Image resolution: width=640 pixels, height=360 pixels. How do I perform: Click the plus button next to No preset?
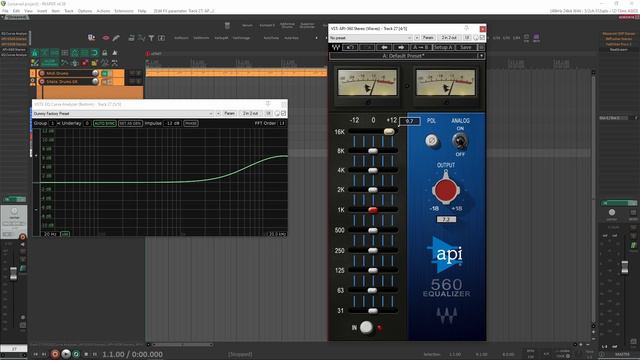click(x=417, y=38)
